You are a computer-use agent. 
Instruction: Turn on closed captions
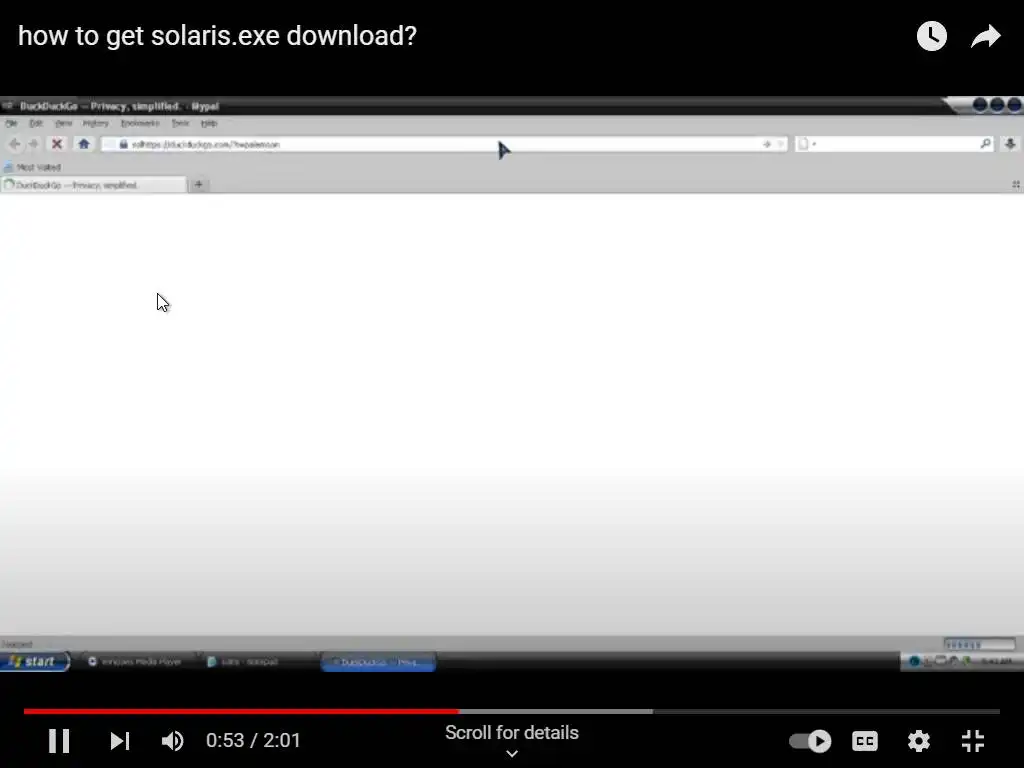(x=865, y=741)
